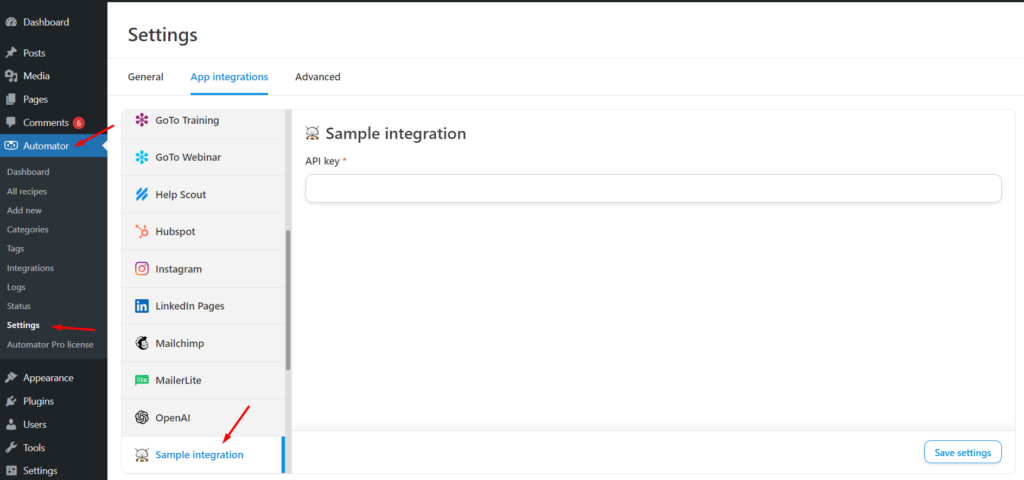Click the Hubspot logo icon
Image resolution: width=1024 pixels, height=480 pixels.
coord(142,231)
